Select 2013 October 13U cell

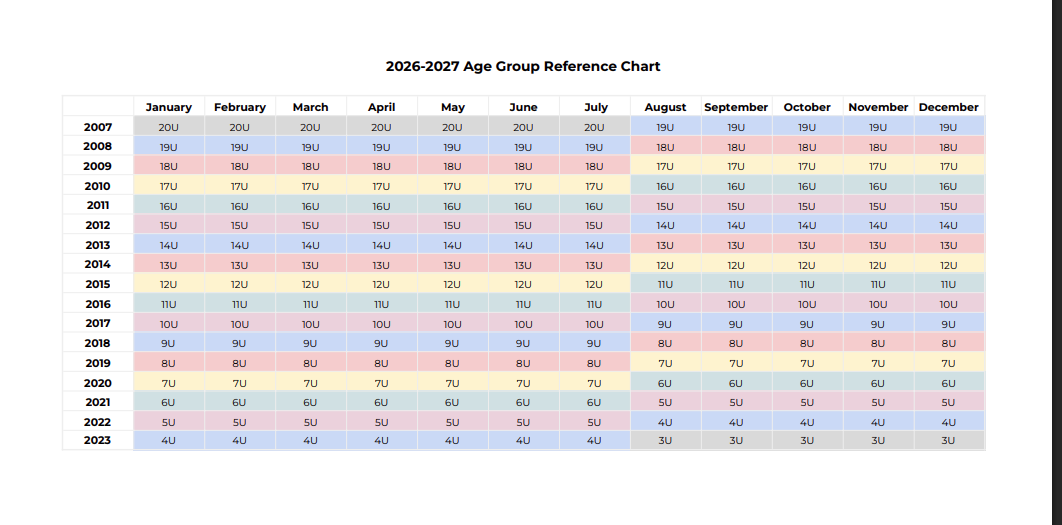pyautogui.click(x=807, y=245)
